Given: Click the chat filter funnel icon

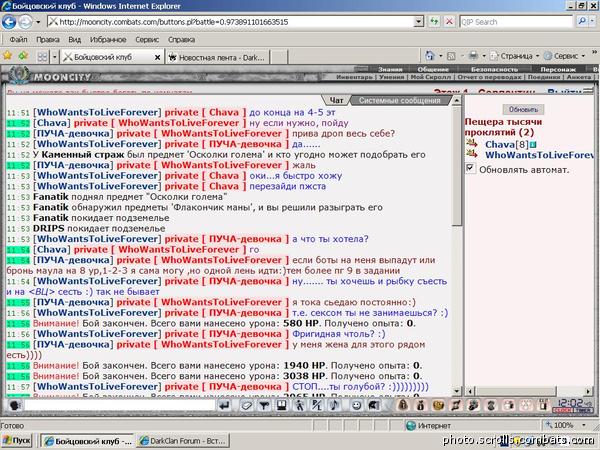Looking at the screenshot, I should point(264,405).
